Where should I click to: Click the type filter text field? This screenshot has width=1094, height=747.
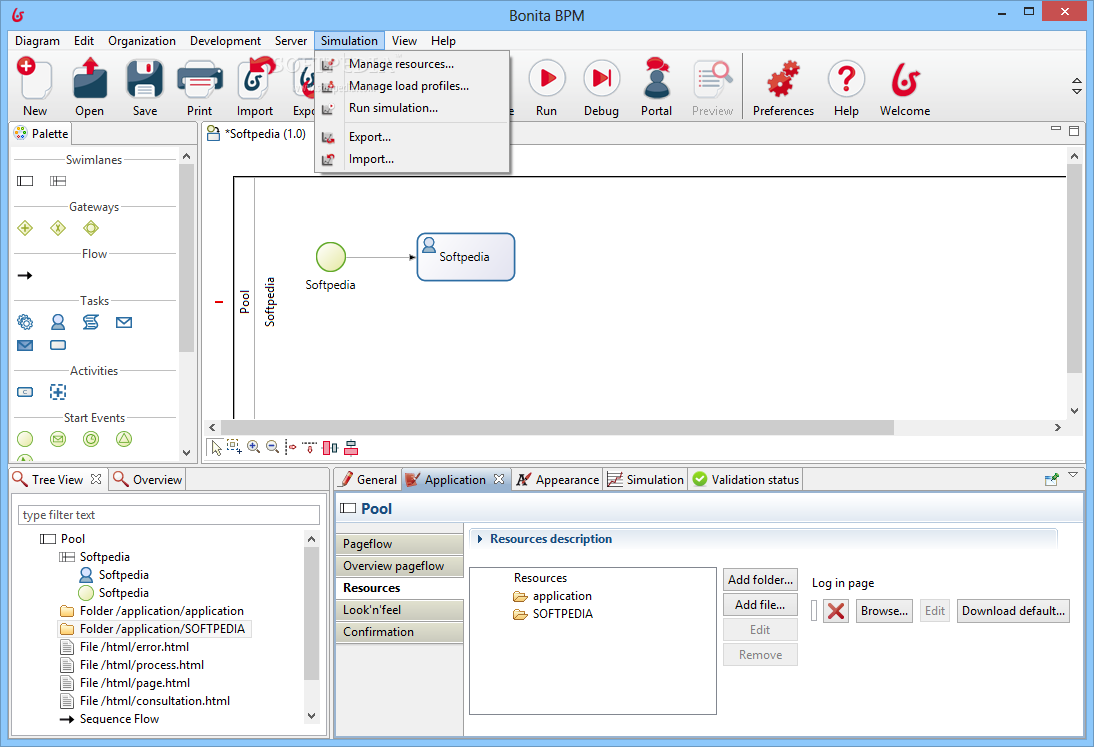click(x=169, y=515)
